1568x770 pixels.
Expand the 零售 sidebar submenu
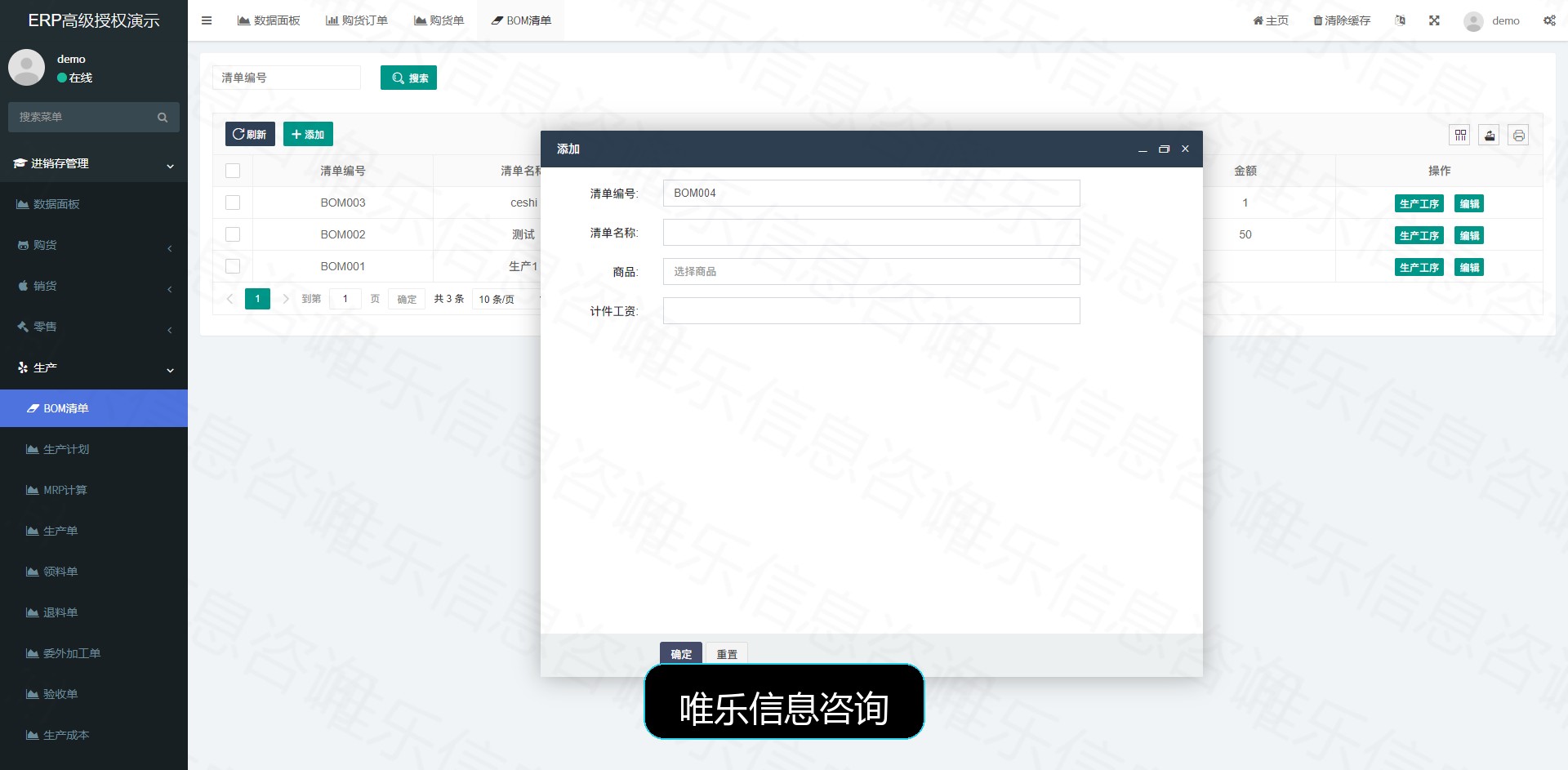click(94, 327)
